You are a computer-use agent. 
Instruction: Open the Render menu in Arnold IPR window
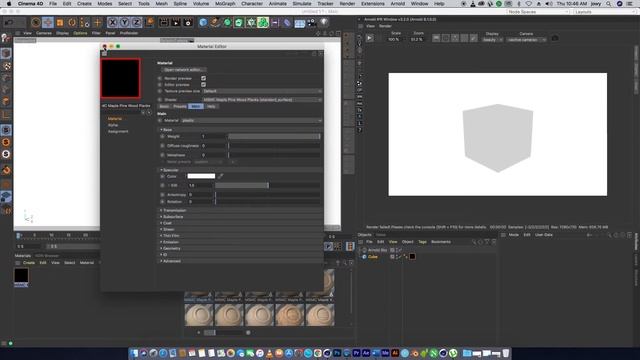[x=385, y=26]
